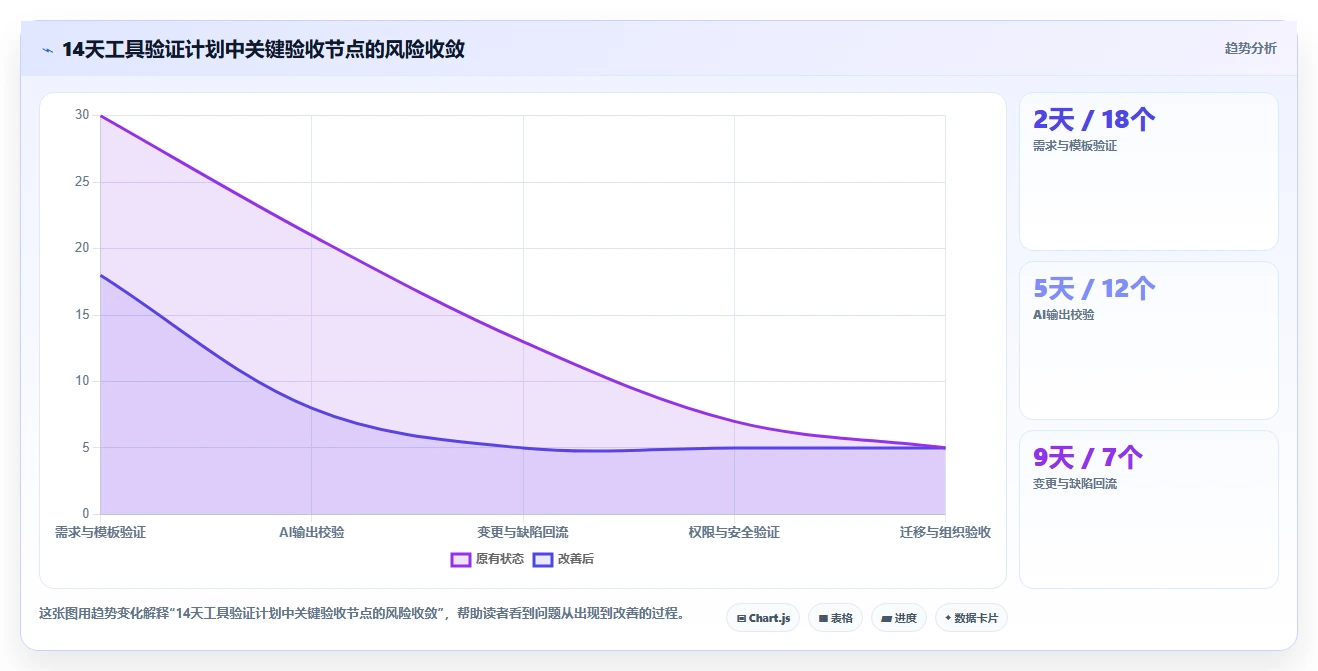Click the 原有状态 legend label
This screenshot has height=671, width=1318.
tap(500, 559)
